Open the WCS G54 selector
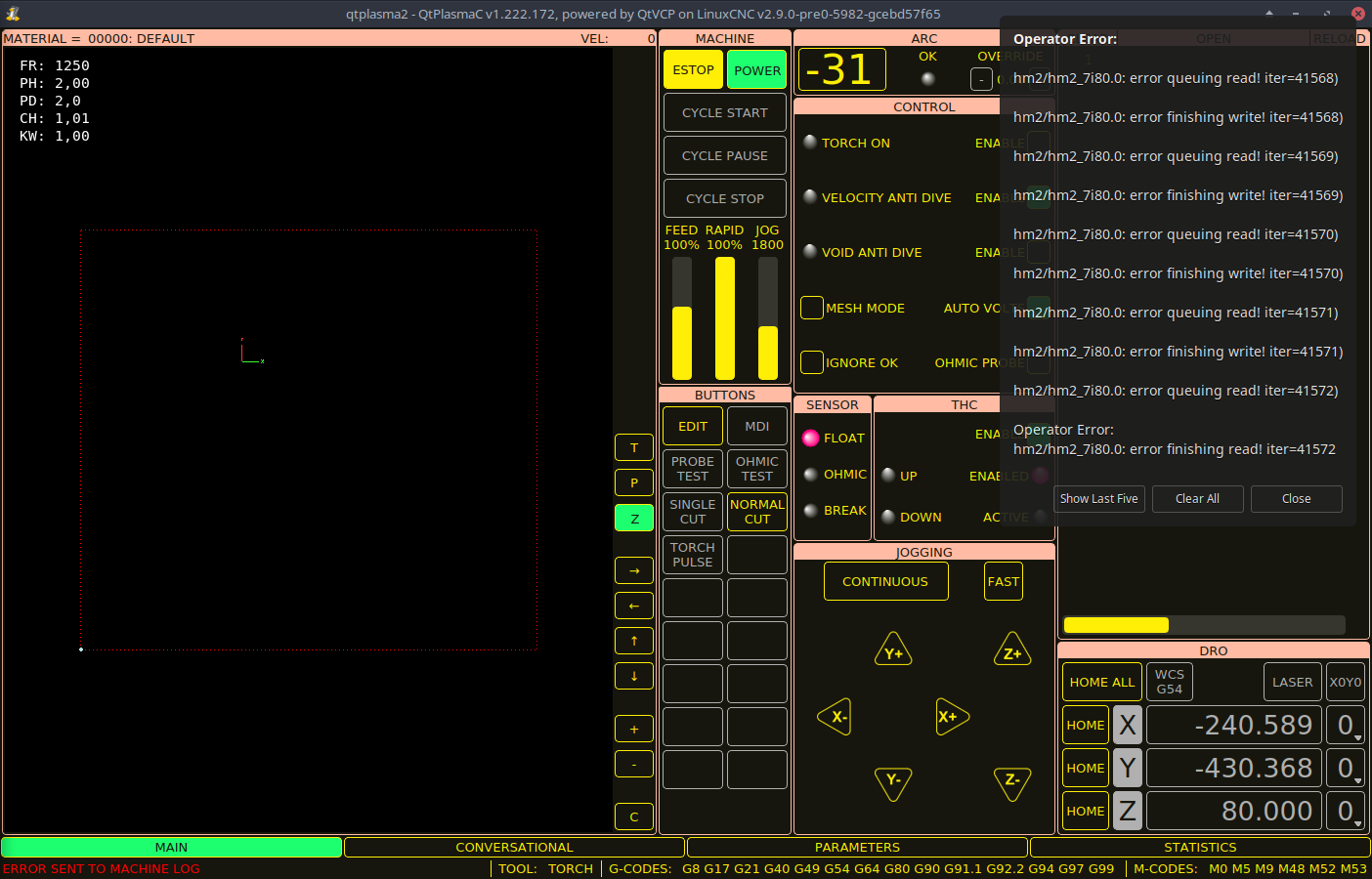 [1170, 682]
